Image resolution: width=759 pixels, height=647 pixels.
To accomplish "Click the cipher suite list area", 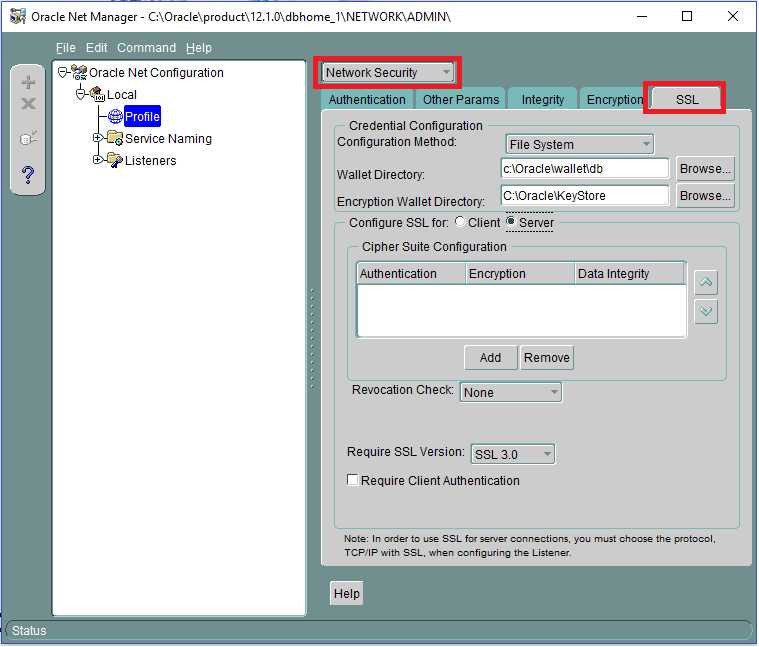I will click(x=521, y=310).
